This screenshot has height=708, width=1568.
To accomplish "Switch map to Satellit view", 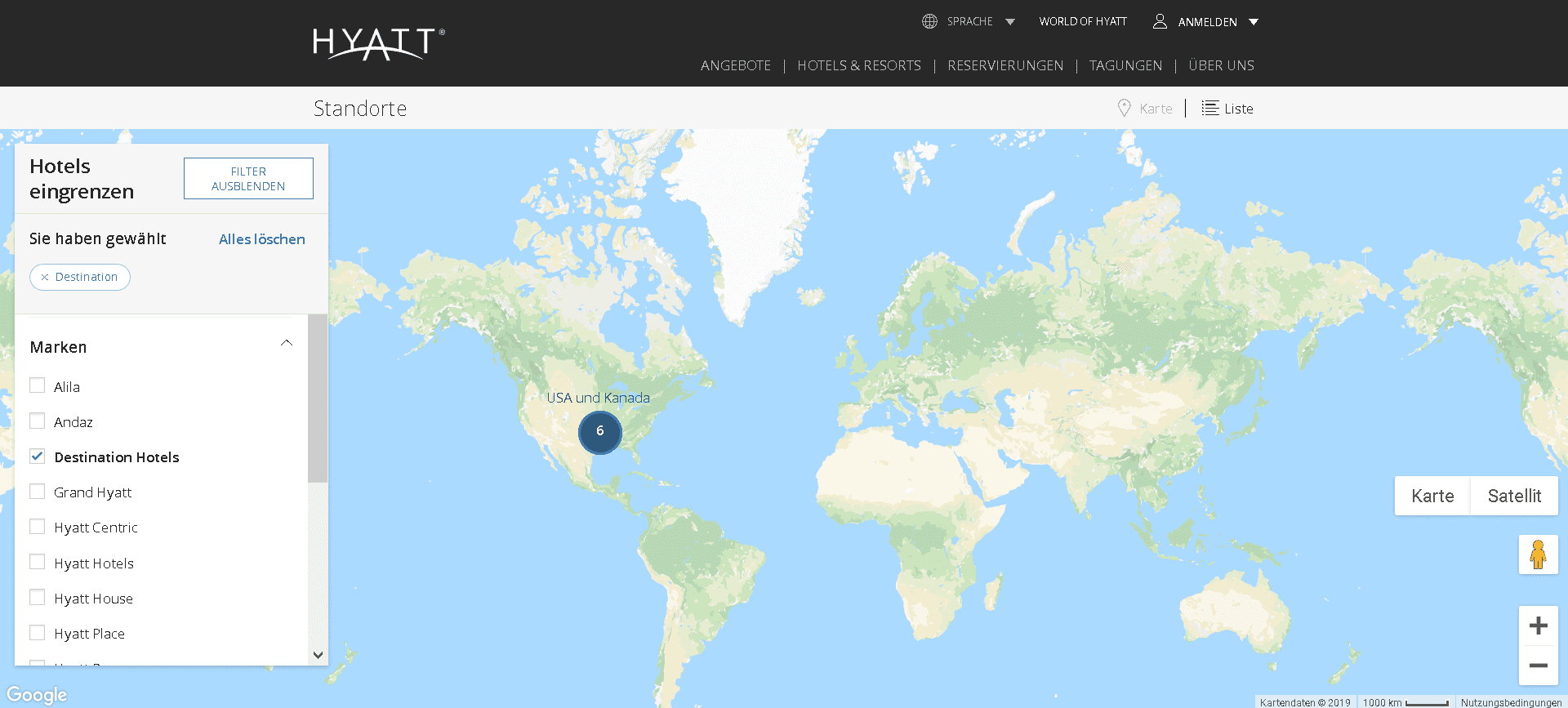I will pos(1514,496).
